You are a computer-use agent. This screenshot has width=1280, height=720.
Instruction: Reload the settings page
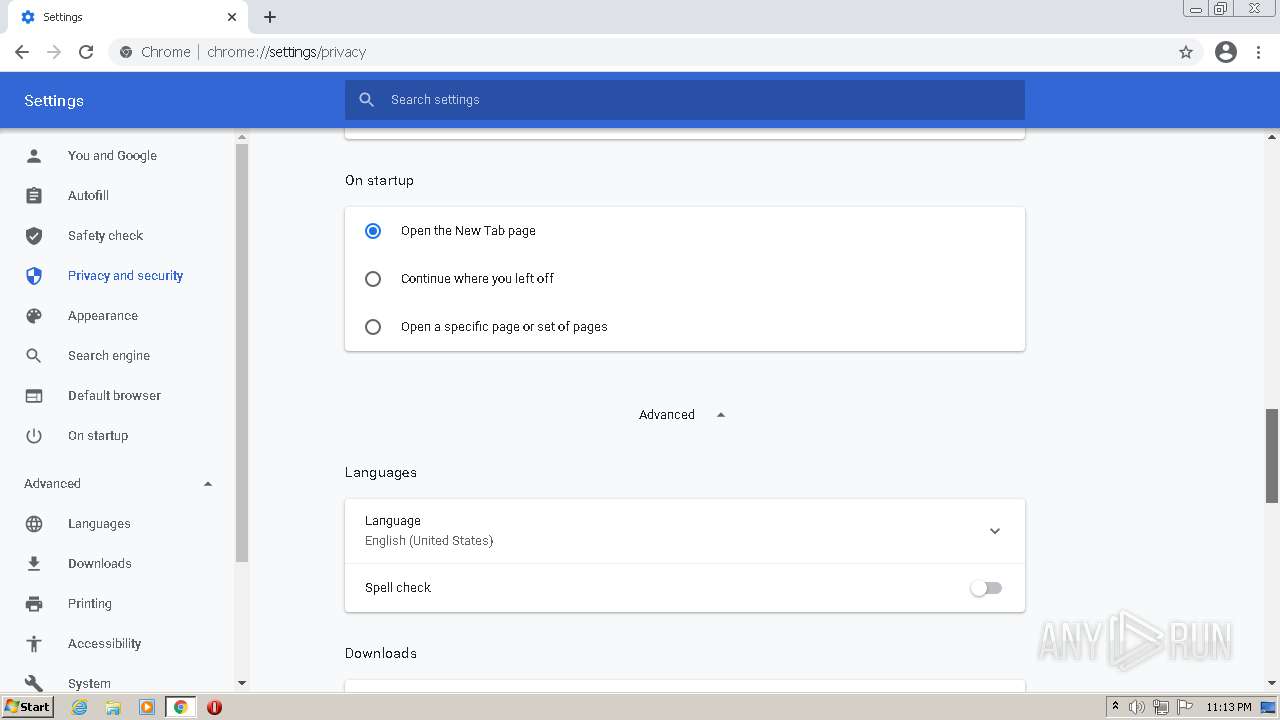tap(86, 52)
